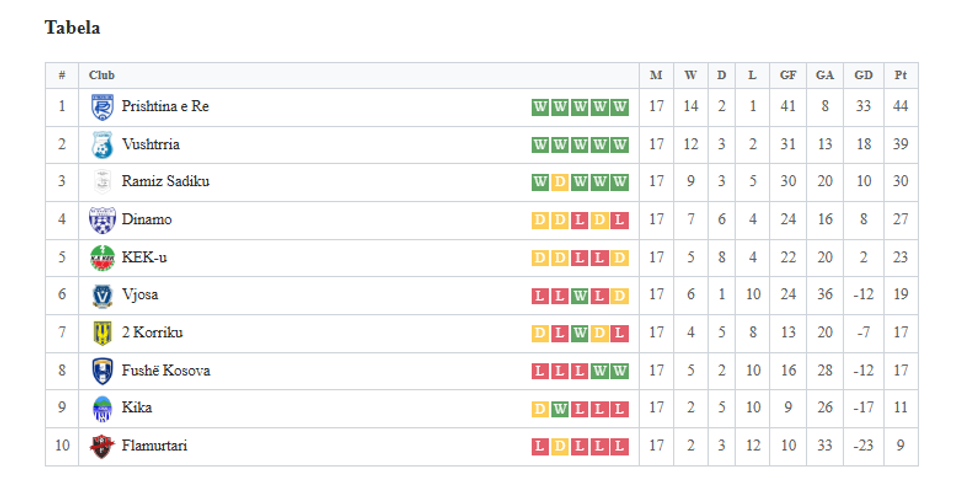Click the Tabela heading

click(72, 28)
